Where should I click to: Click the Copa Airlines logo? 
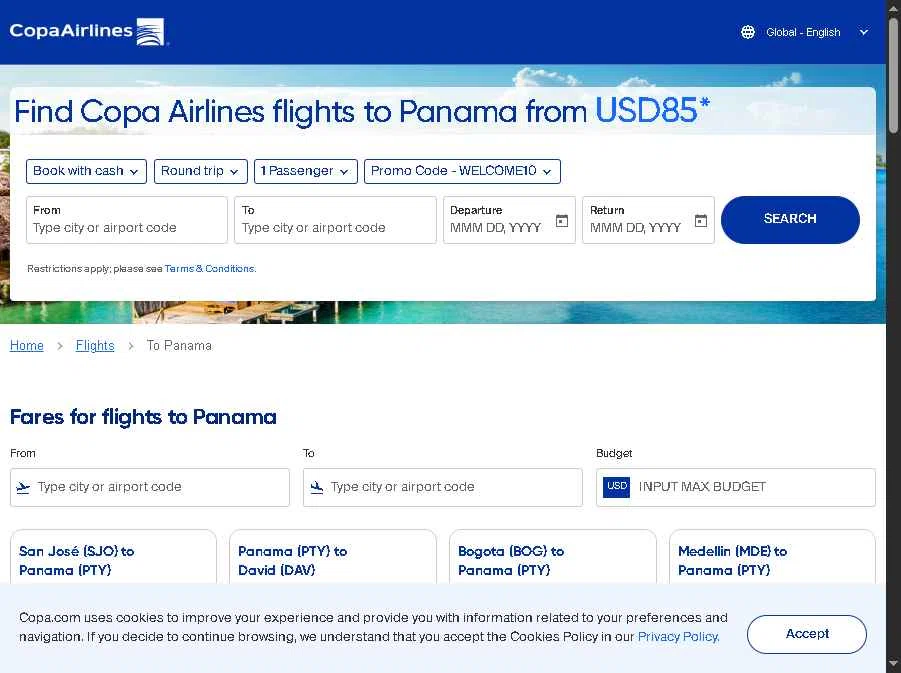pyautogui.click(x=88, y=31)
